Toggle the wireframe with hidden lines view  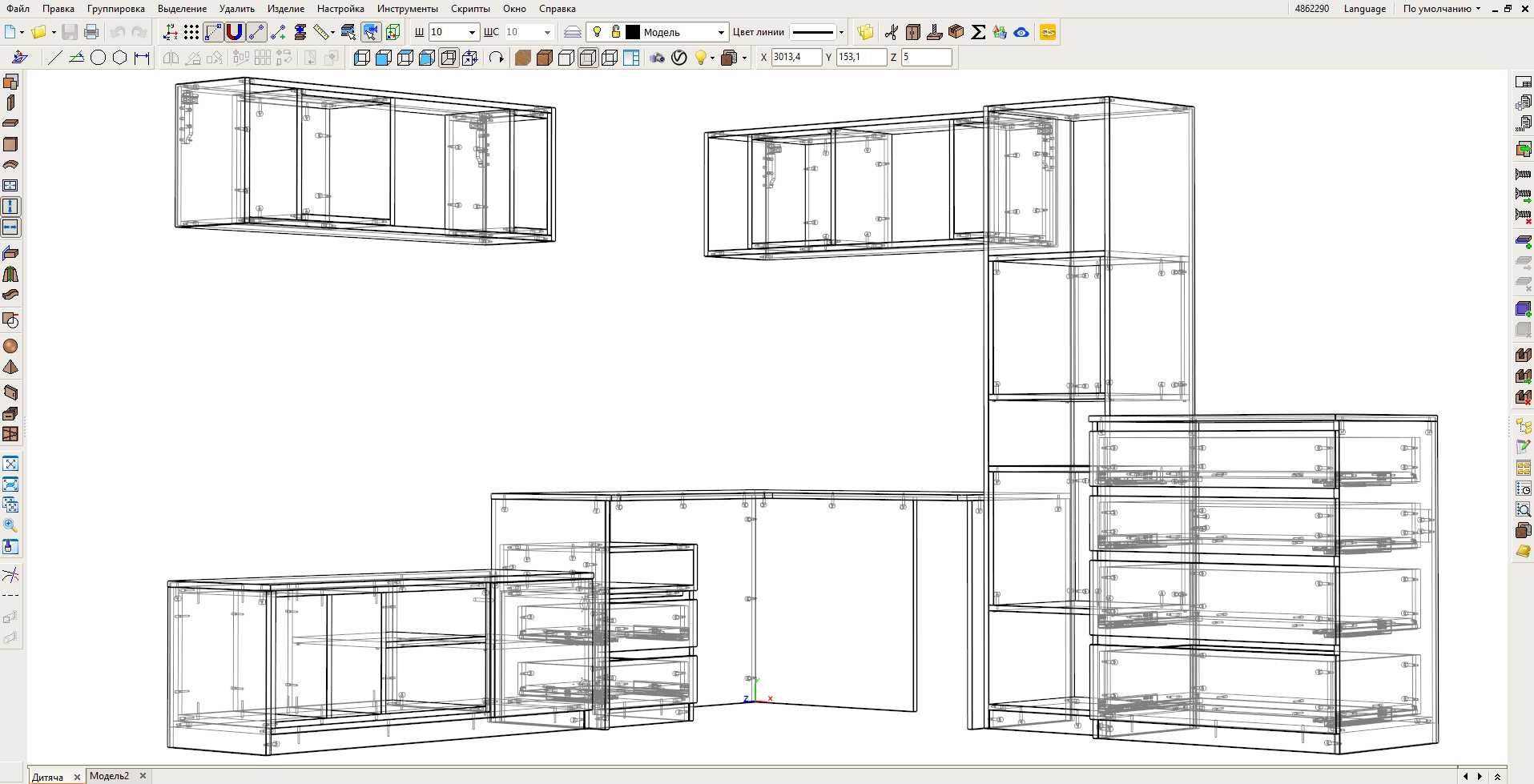pyautogui.click(x=587, y=57)
